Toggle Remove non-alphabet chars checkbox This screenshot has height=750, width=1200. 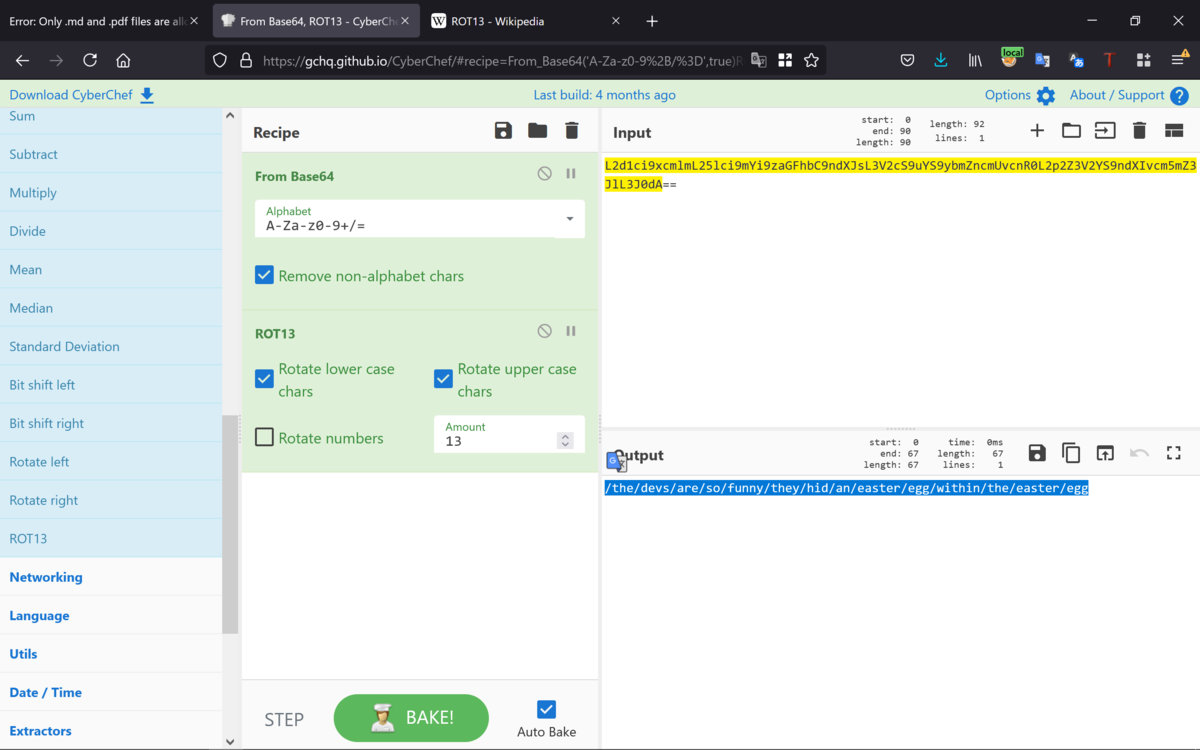pos(264,275)
